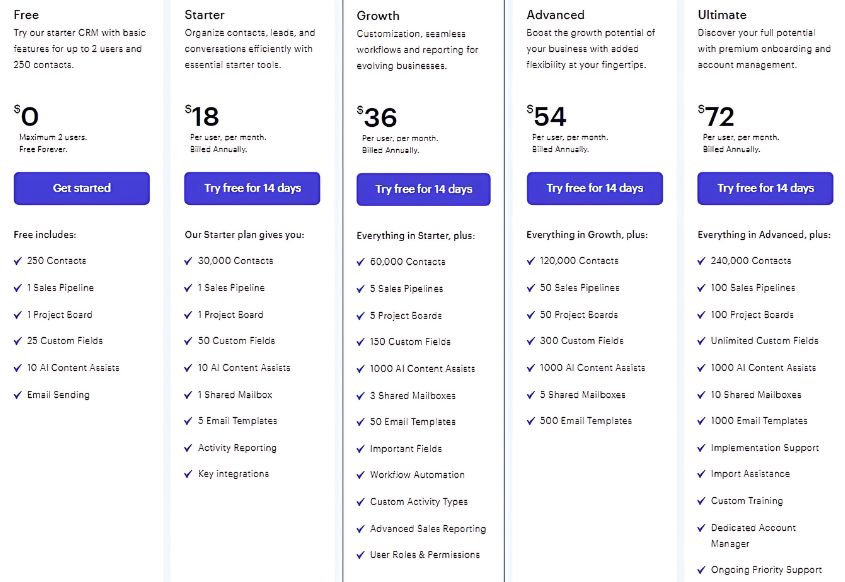Screen dimensions: 845x582
Task: Click the checkmark next to Unlimited Custom Fields
Action: [702, 341]
